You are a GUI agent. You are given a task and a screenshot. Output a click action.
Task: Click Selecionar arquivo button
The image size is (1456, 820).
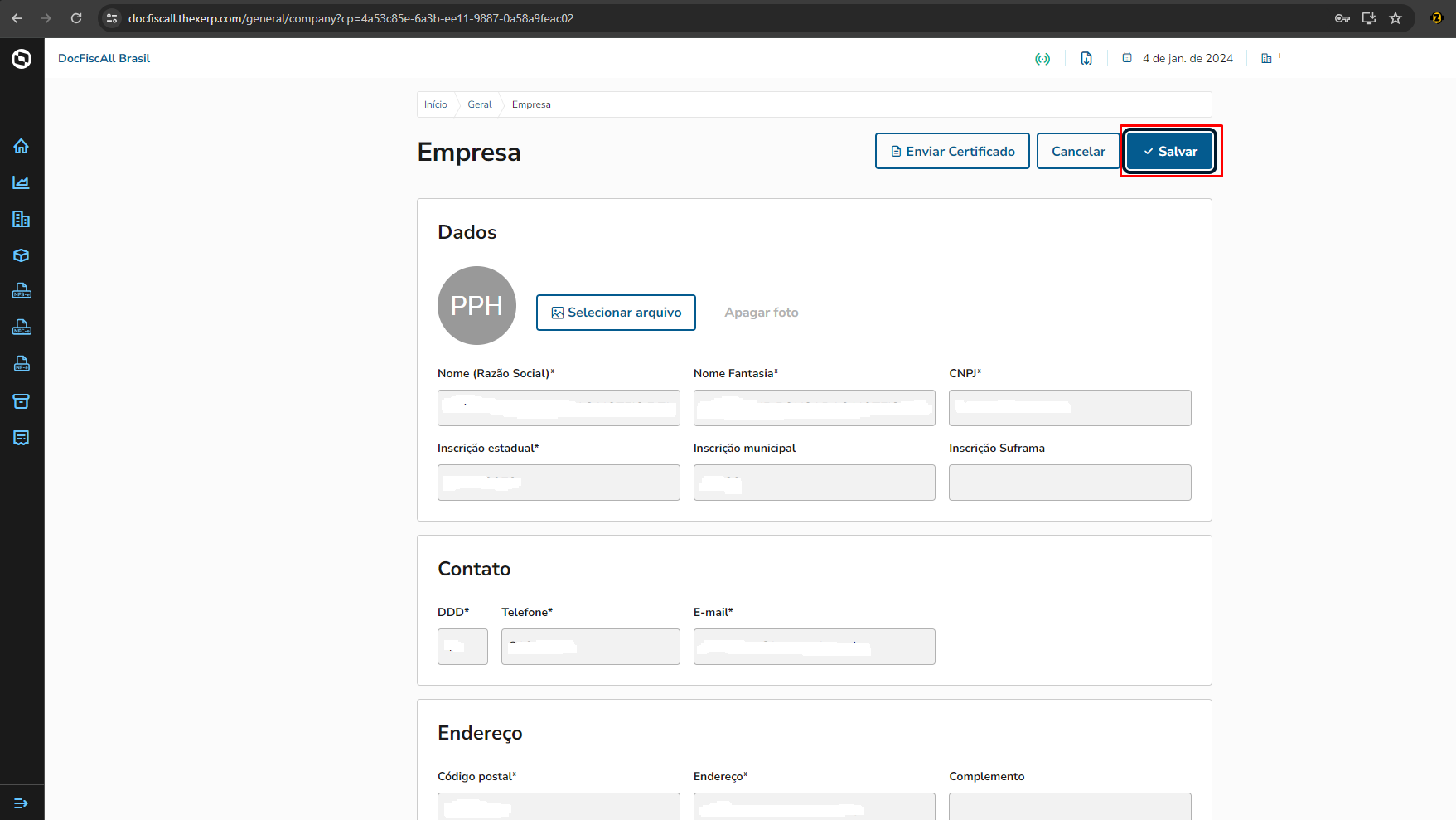click(x=616, y=313)
